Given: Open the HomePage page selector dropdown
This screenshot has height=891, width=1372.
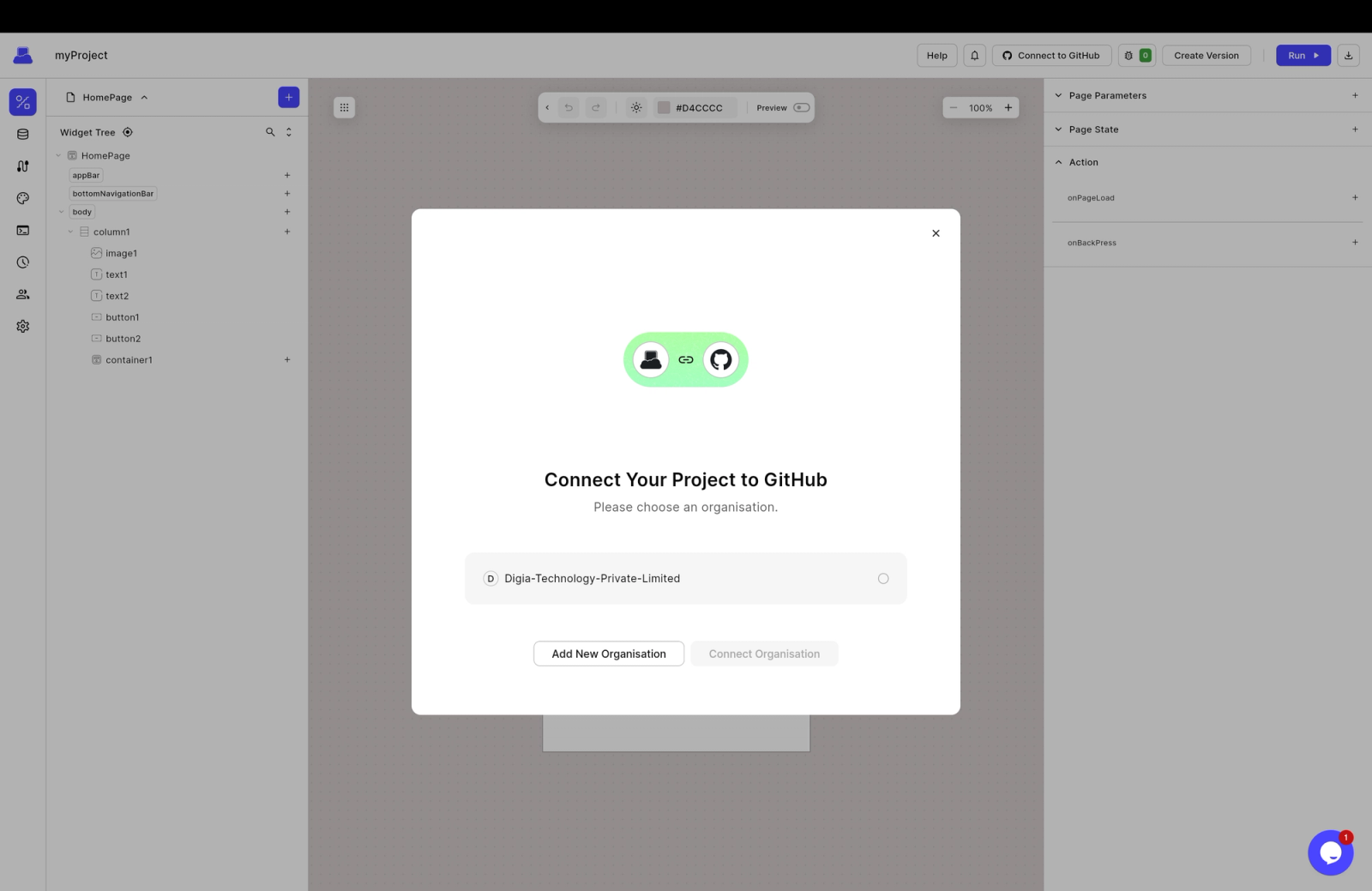Looking at the screenshot, I should [107, 98].
